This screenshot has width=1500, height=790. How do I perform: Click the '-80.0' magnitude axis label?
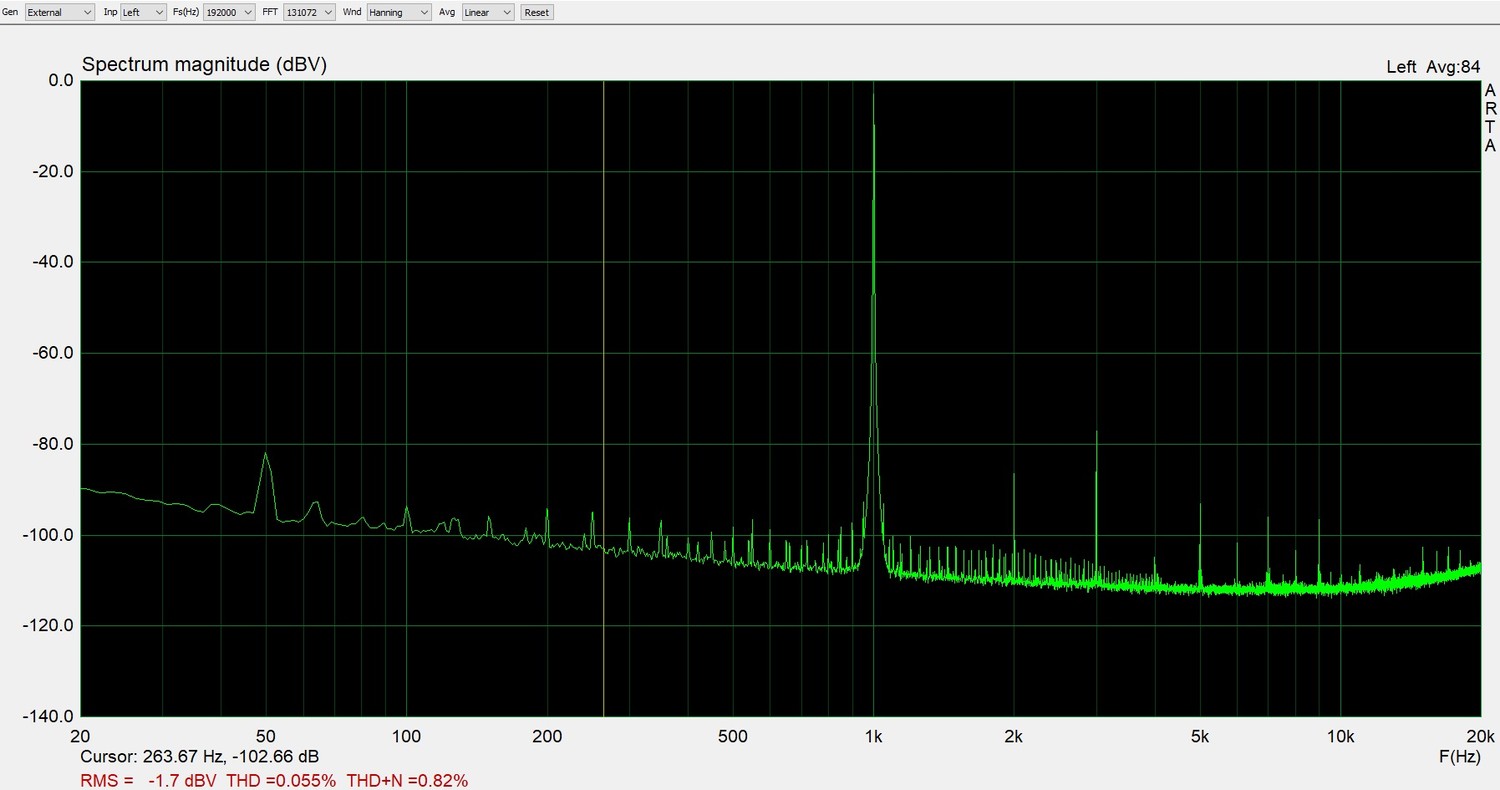click(x=53, y=444)
